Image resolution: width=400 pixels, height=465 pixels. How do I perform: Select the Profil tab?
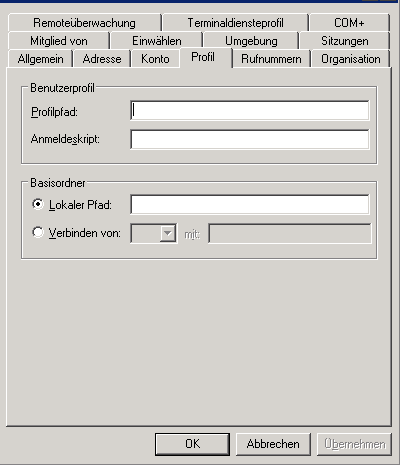[206, 58]
